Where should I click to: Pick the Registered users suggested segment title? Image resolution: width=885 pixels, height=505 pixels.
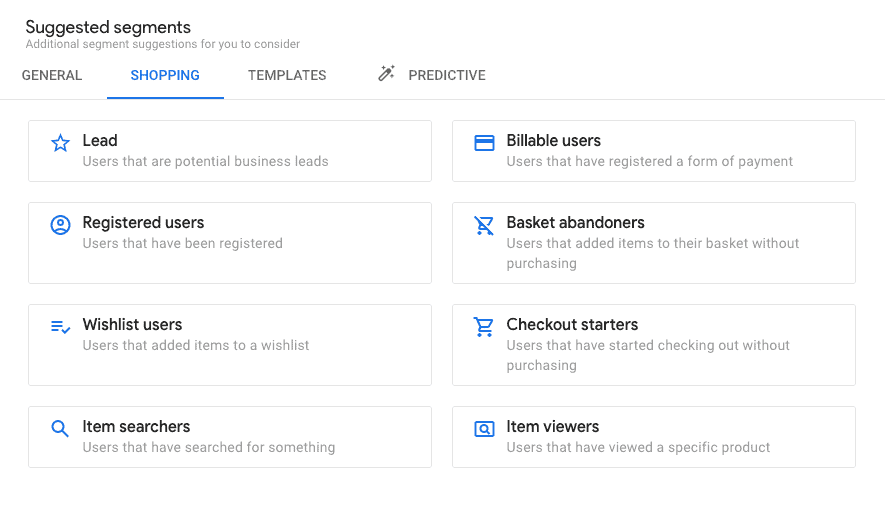pos(143,222)
